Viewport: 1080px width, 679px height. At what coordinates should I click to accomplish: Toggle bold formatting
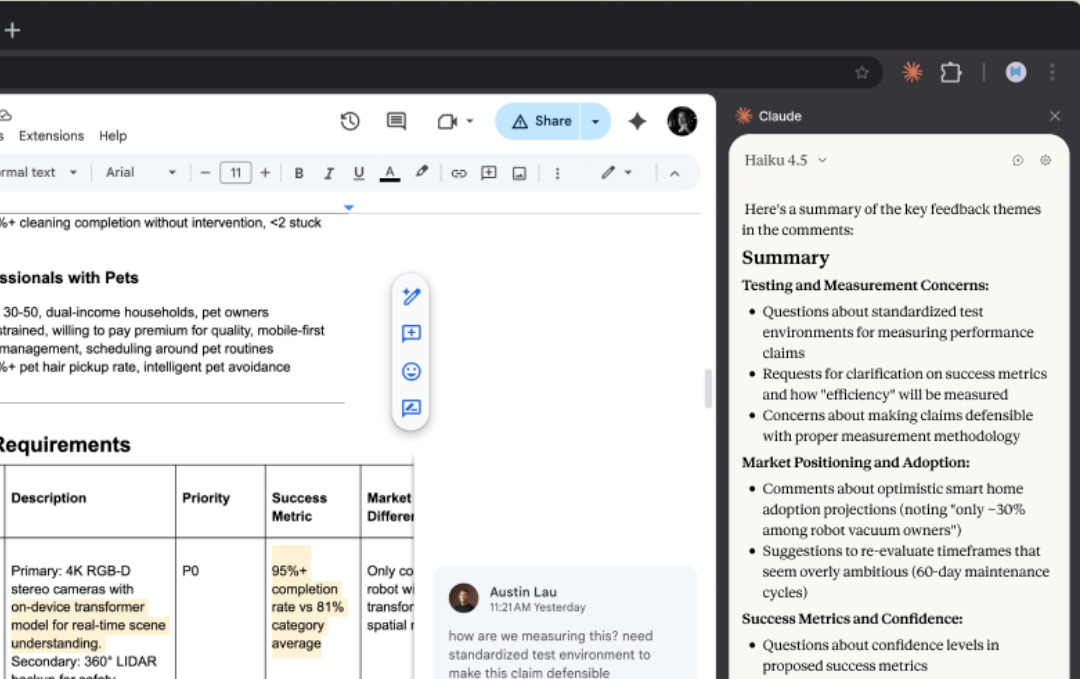tap(299, 173)
